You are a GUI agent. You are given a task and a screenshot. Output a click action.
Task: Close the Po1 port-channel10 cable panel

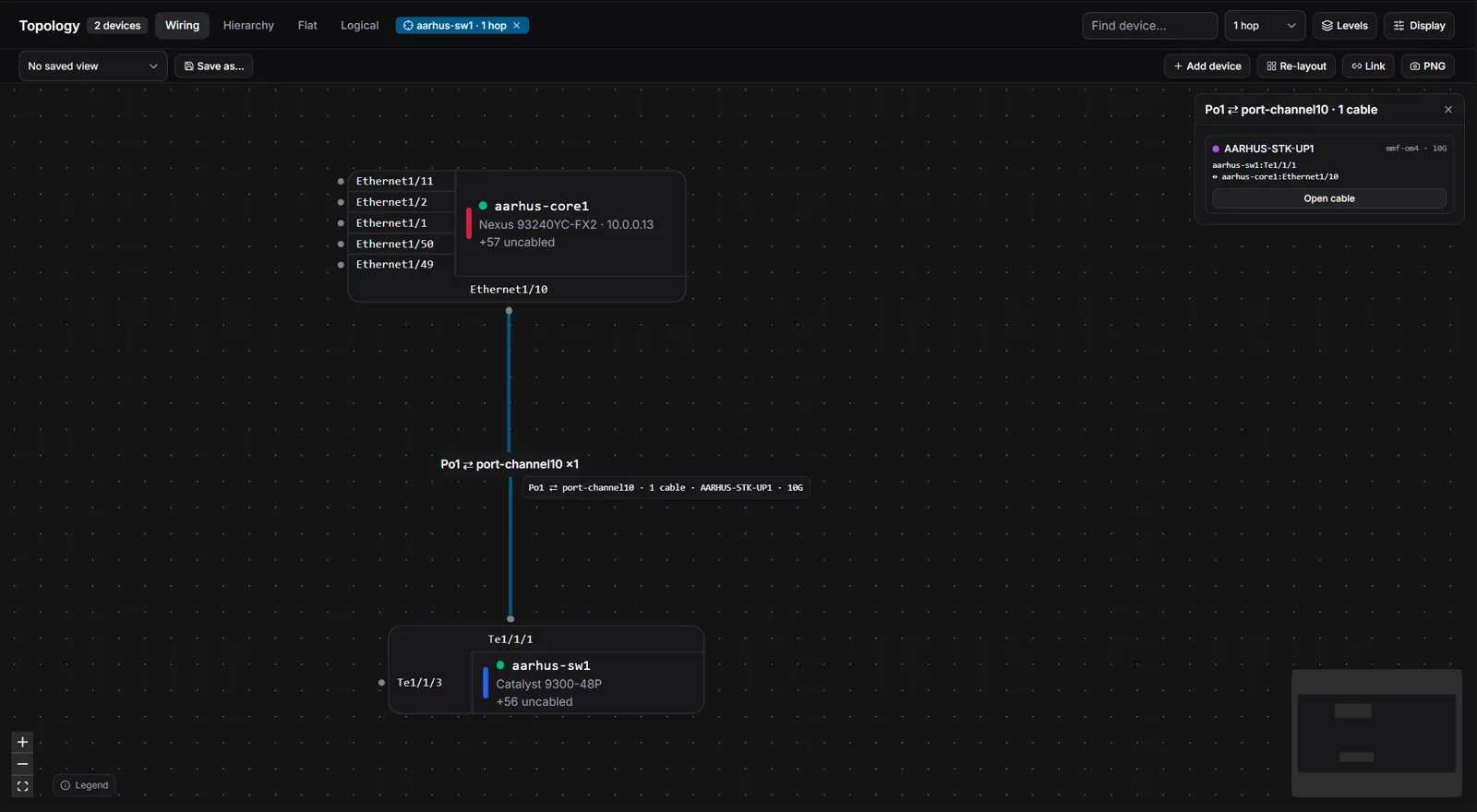pos(1448,110)
